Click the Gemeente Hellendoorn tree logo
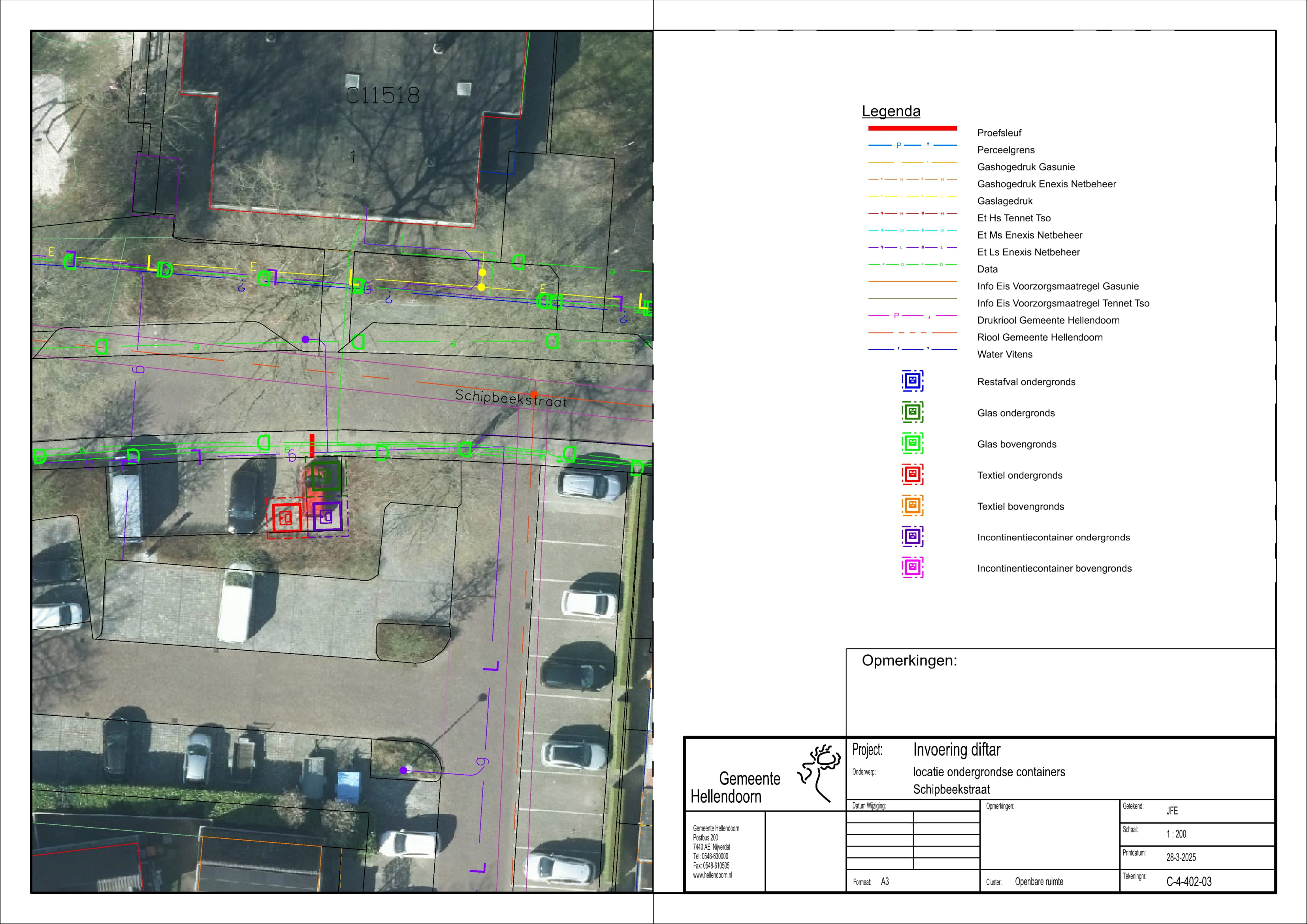 pyautogui.click(x=820, y=772)
